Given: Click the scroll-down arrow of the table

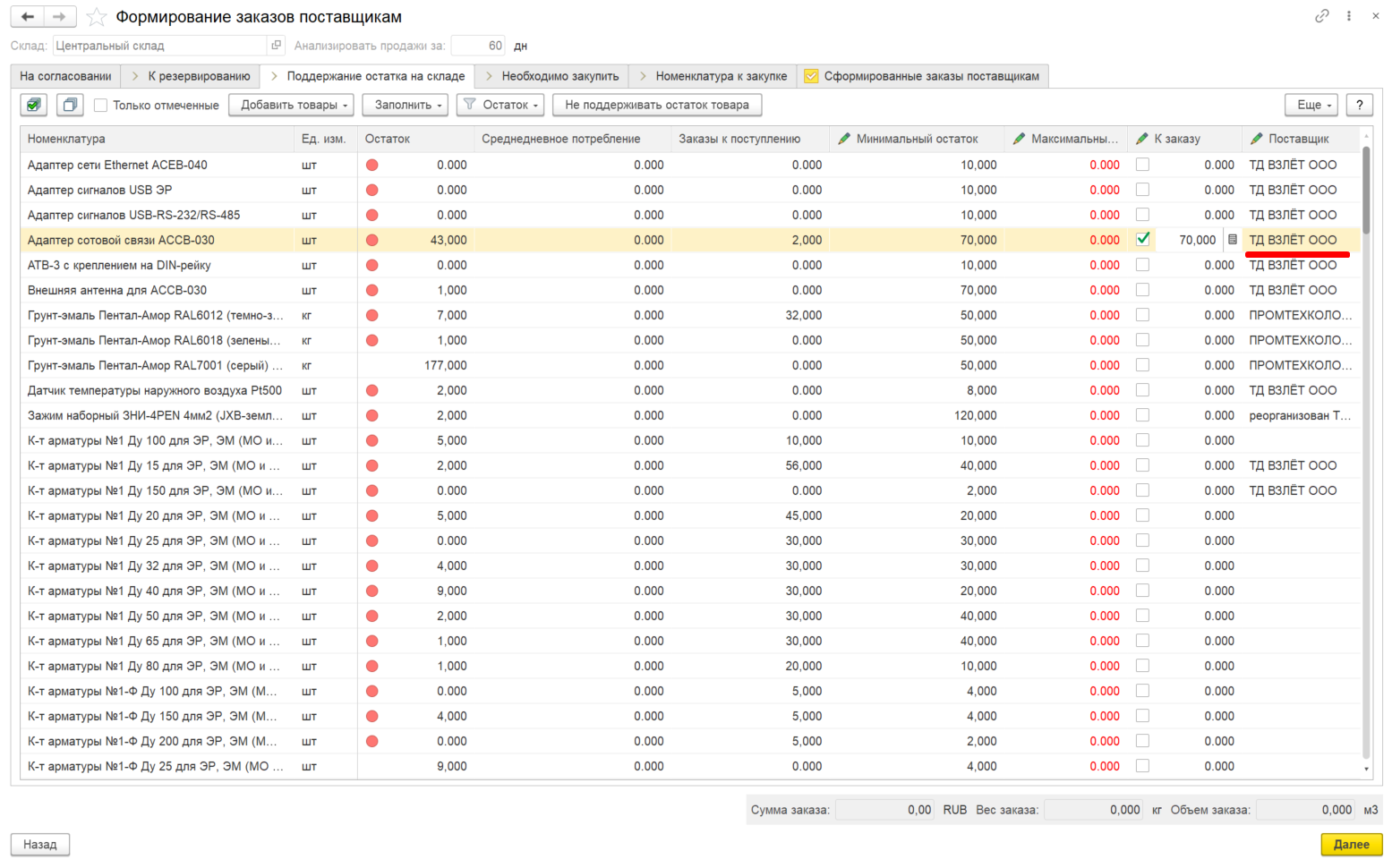Looking at the screenshot, I should point(1366,769).
